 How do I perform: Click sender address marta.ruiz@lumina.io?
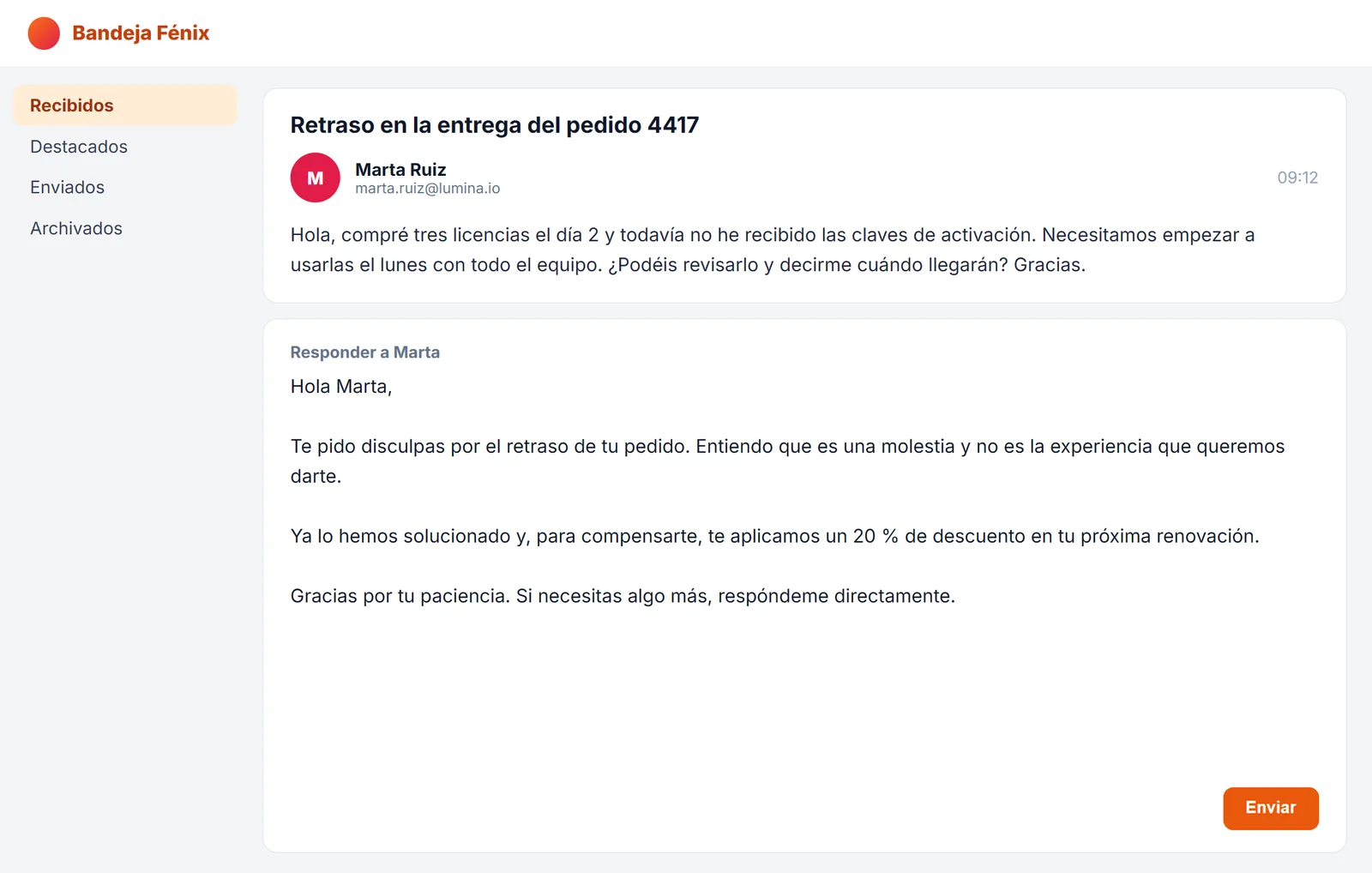pos(428,189)
